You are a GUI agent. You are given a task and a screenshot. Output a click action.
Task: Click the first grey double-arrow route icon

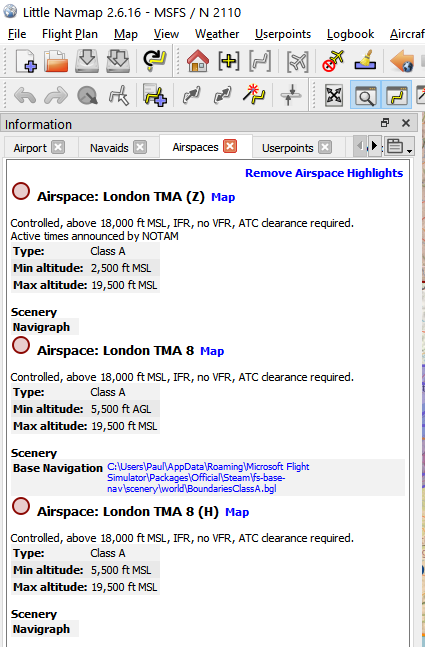click(x=191, y=96)
